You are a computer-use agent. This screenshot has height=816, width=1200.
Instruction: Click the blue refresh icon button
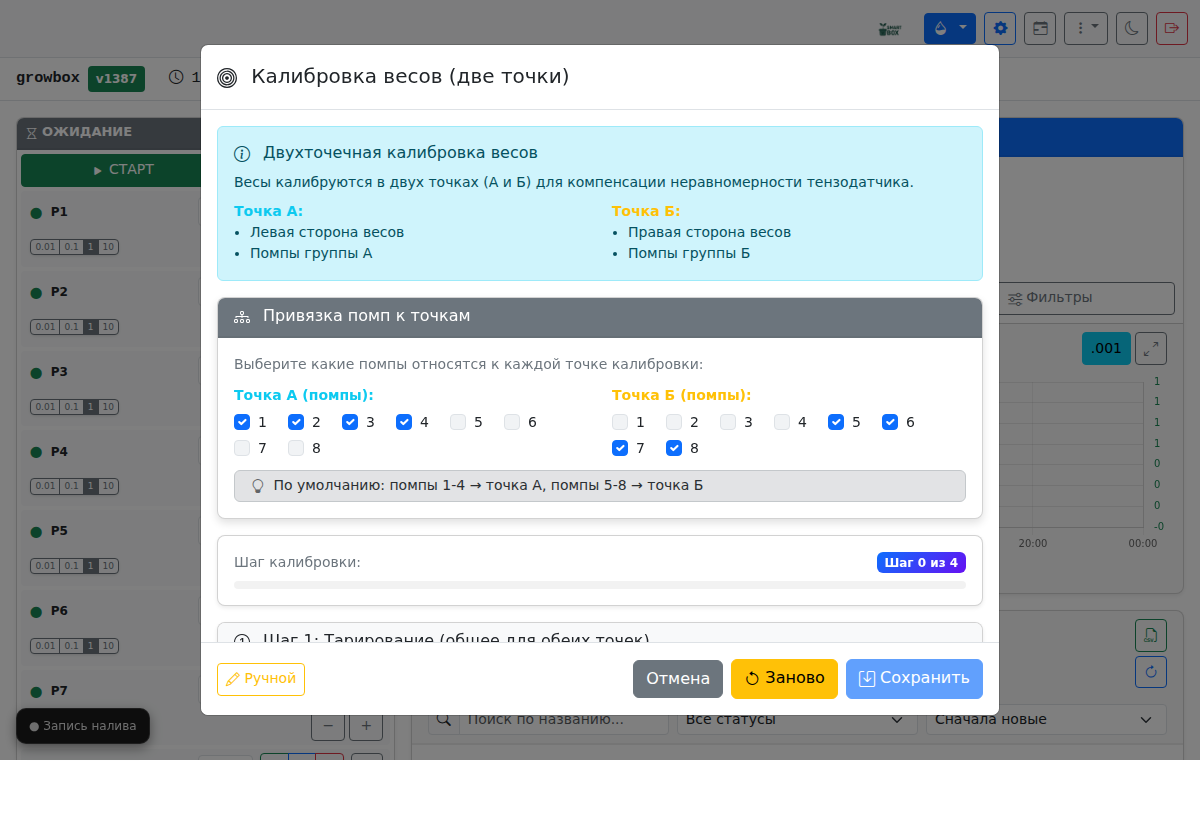pyautogui.click(x=1151, y=671)
